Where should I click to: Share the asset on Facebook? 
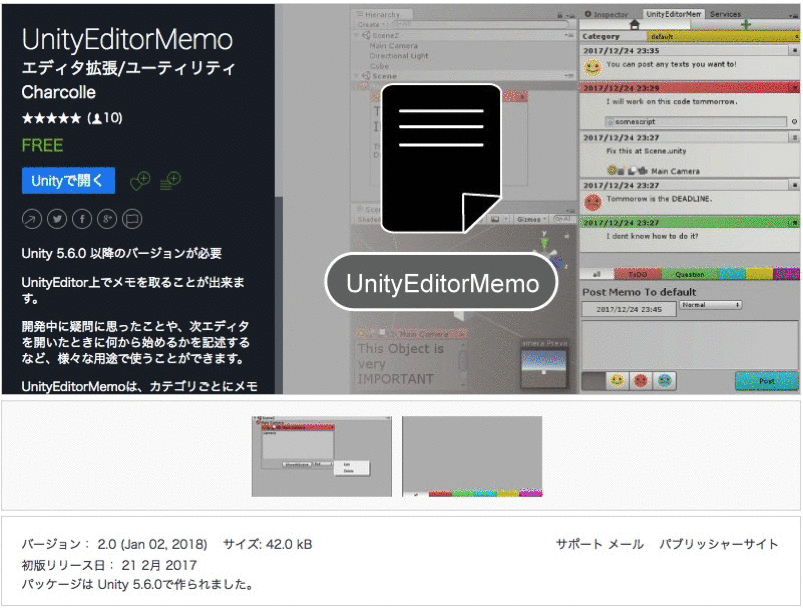click(x=82, y=219)
